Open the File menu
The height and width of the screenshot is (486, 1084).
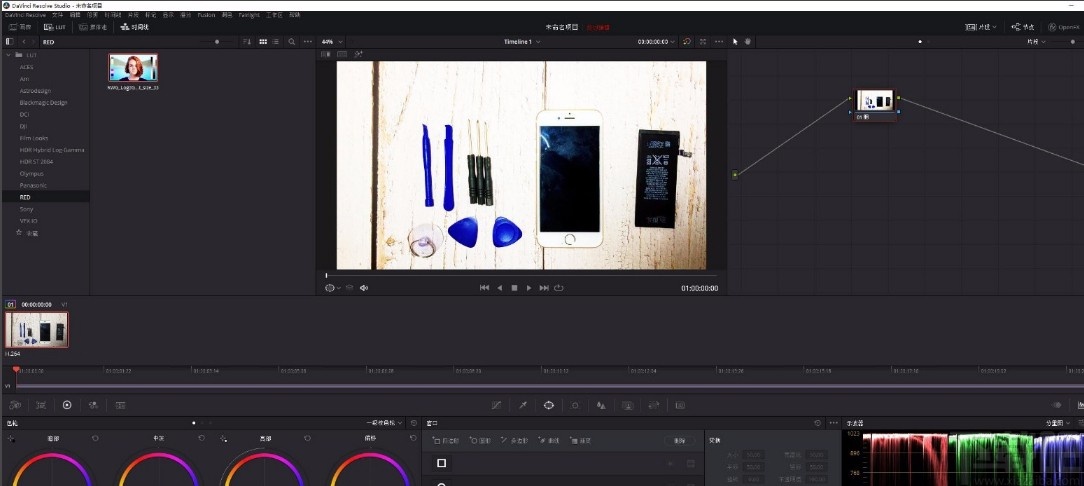point(57,15)
